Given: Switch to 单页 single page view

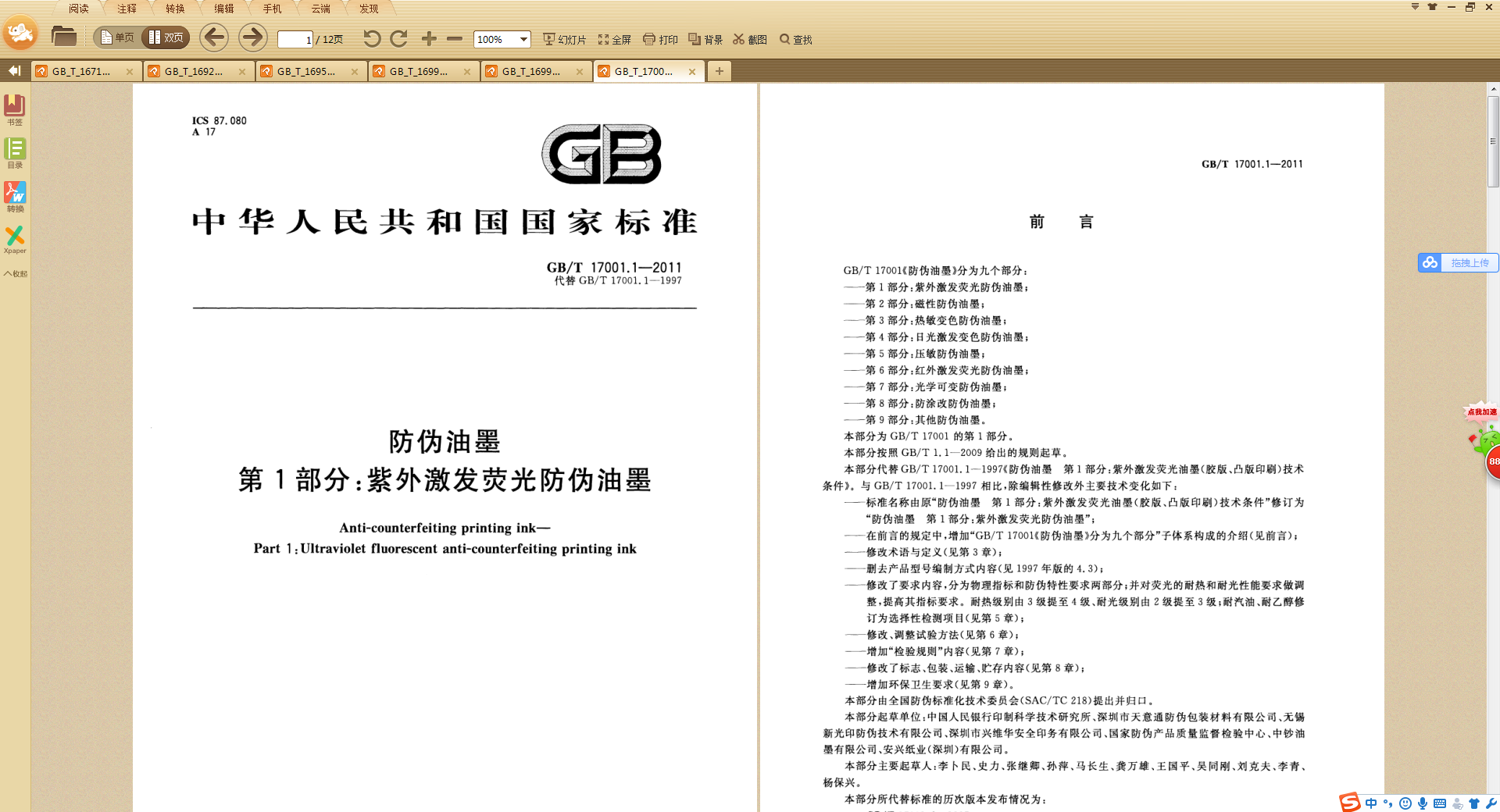Looking at the screenshot, I should tap(117, 37).
